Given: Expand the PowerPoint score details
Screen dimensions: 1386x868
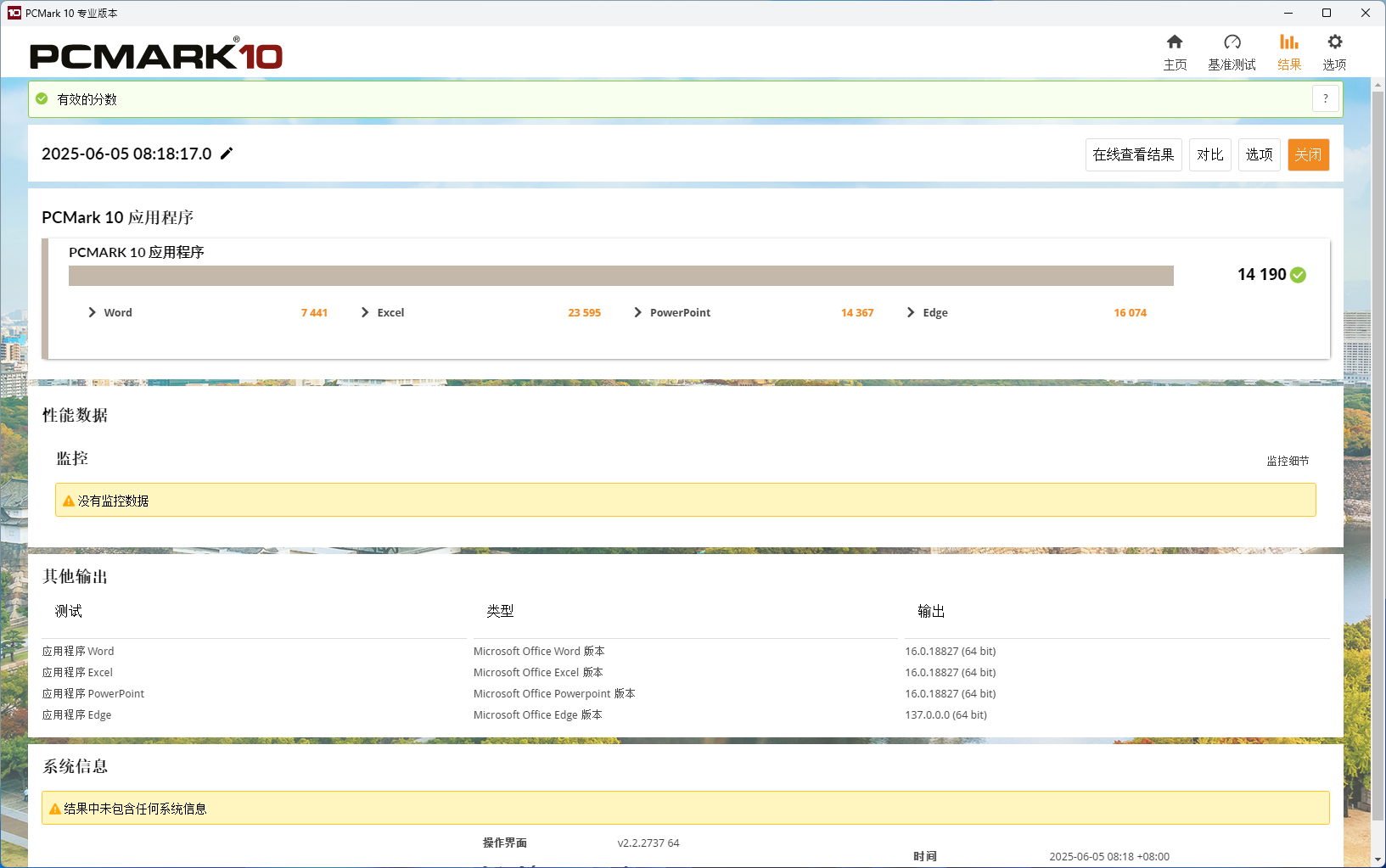Looking at the screenshot, I should (x=637, y=312).
